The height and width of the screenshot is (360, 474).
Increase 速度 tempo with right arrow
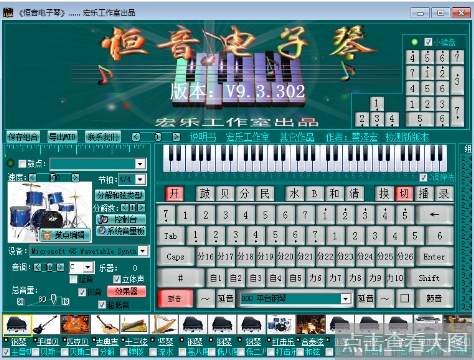tap(76, 177)
